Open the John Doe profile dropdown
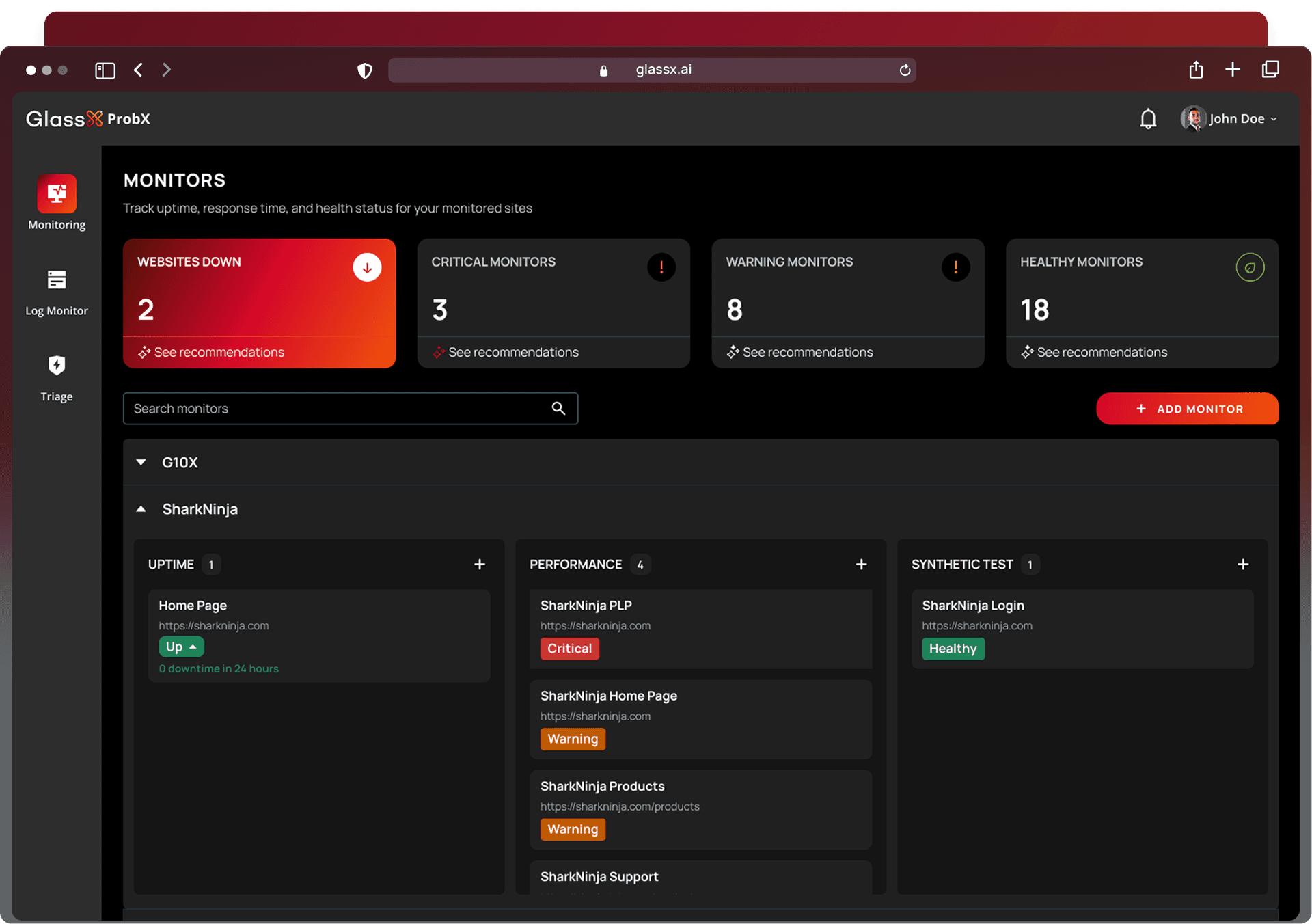The image size is (1312, 924). pos(1229,118)
